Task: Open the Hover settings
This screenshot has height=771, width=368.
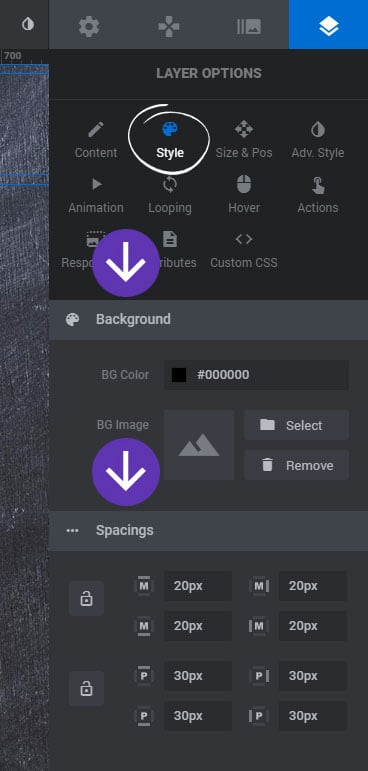Action: (x=244, y=196)
